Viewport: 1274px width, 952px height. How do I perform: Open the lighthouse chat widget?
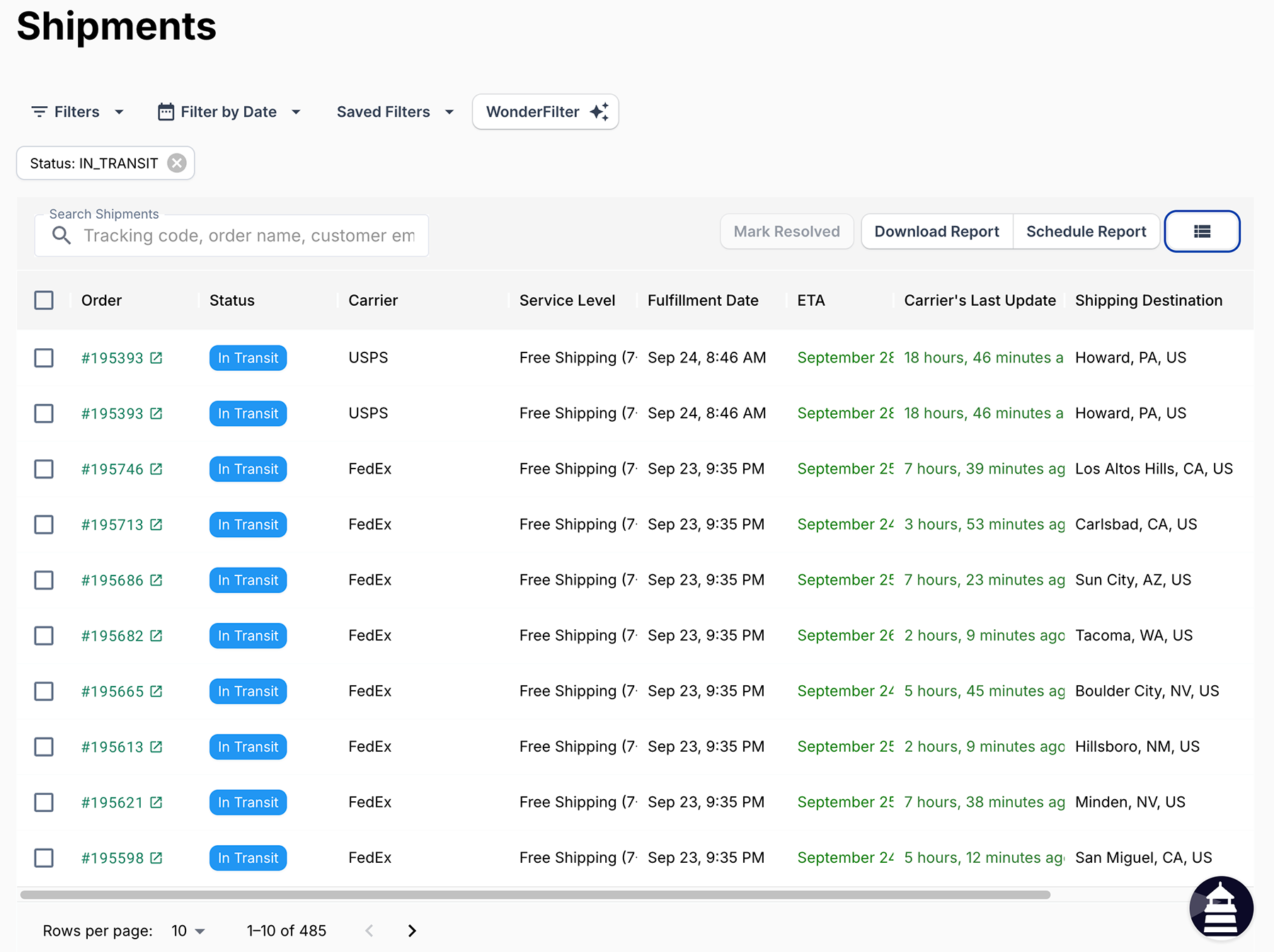coord(1221,908)
